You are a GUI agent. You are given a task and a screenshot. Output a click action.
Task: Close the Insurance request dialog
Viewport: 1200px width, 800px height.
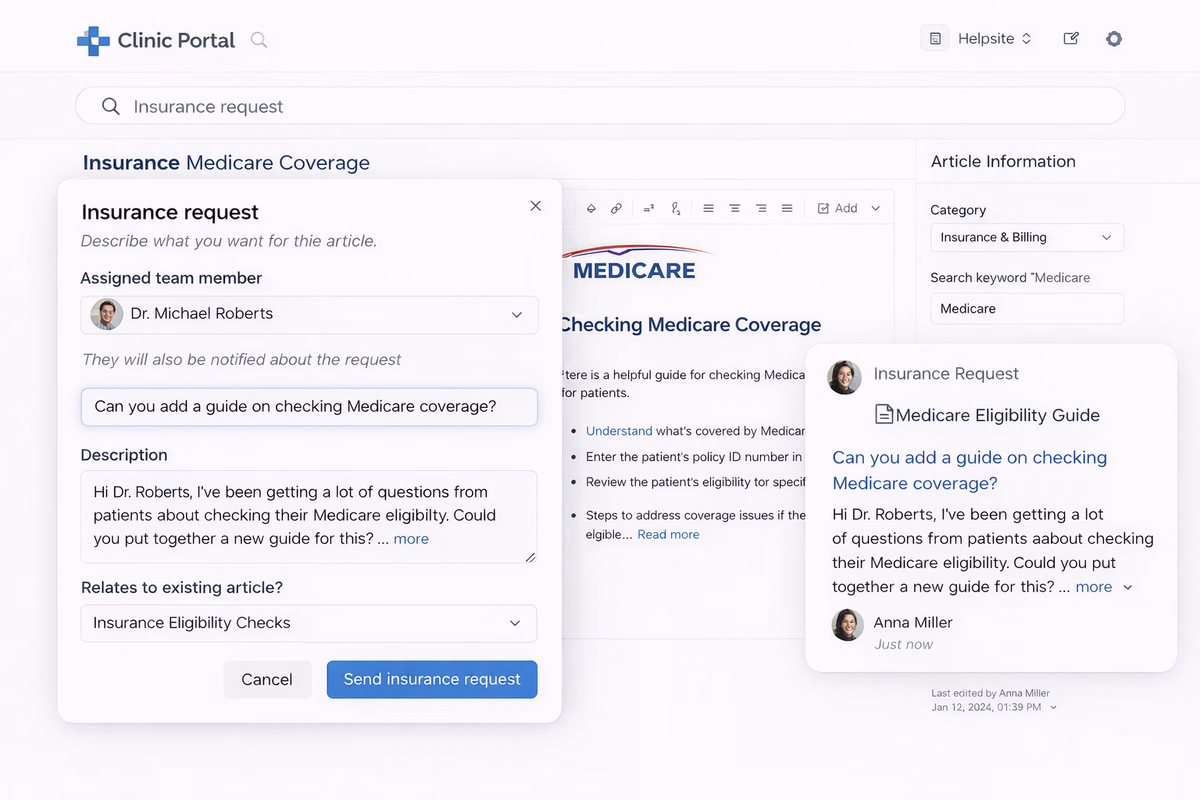pyautogui.click(x=535, y=206)
